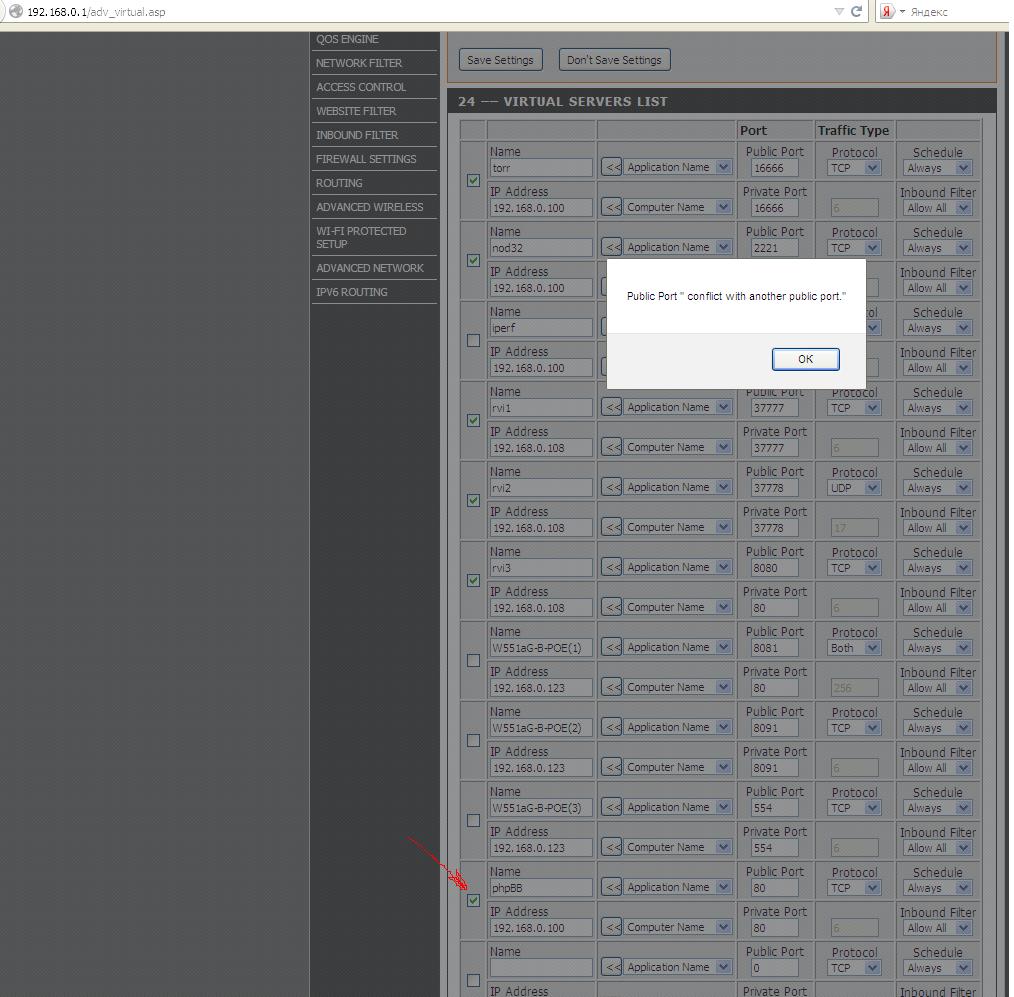The height and width of the screenshot is (997, 1014).
Task: Click the << button beside rvi3 Application Name
Action: 612,568
